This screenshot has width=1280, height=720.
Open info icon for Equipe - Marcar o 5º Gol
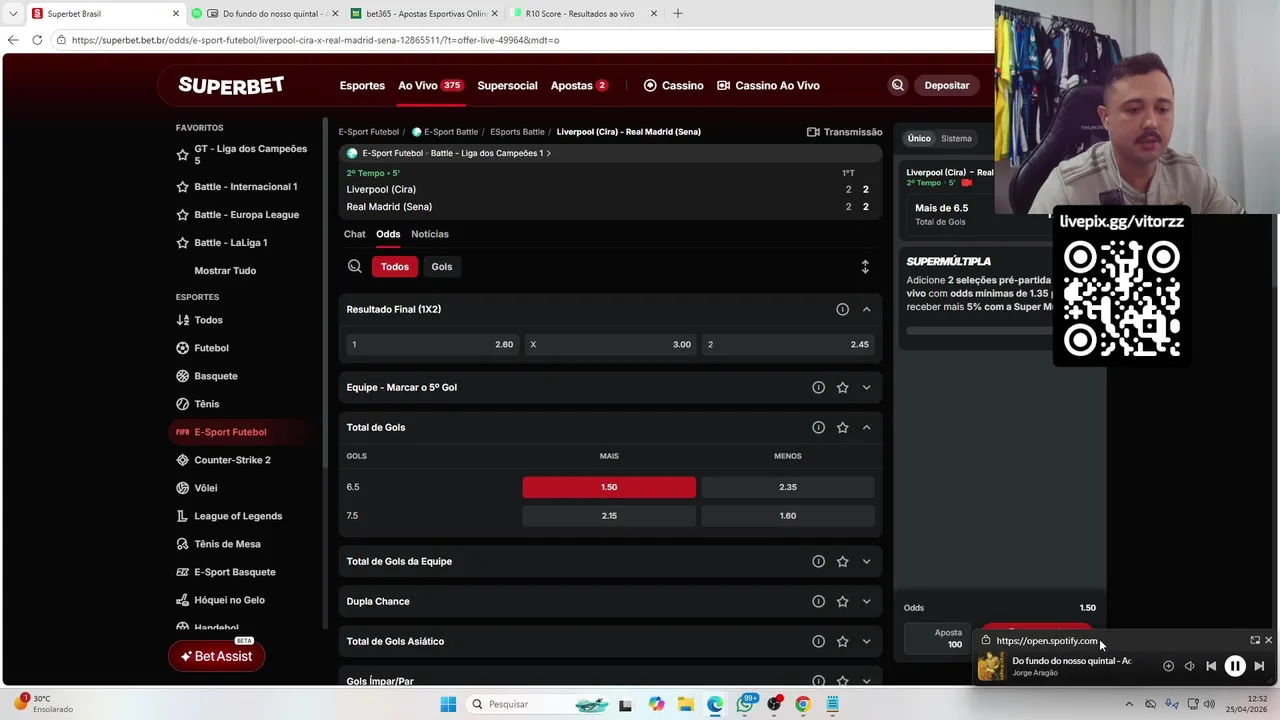pos(818,387)
